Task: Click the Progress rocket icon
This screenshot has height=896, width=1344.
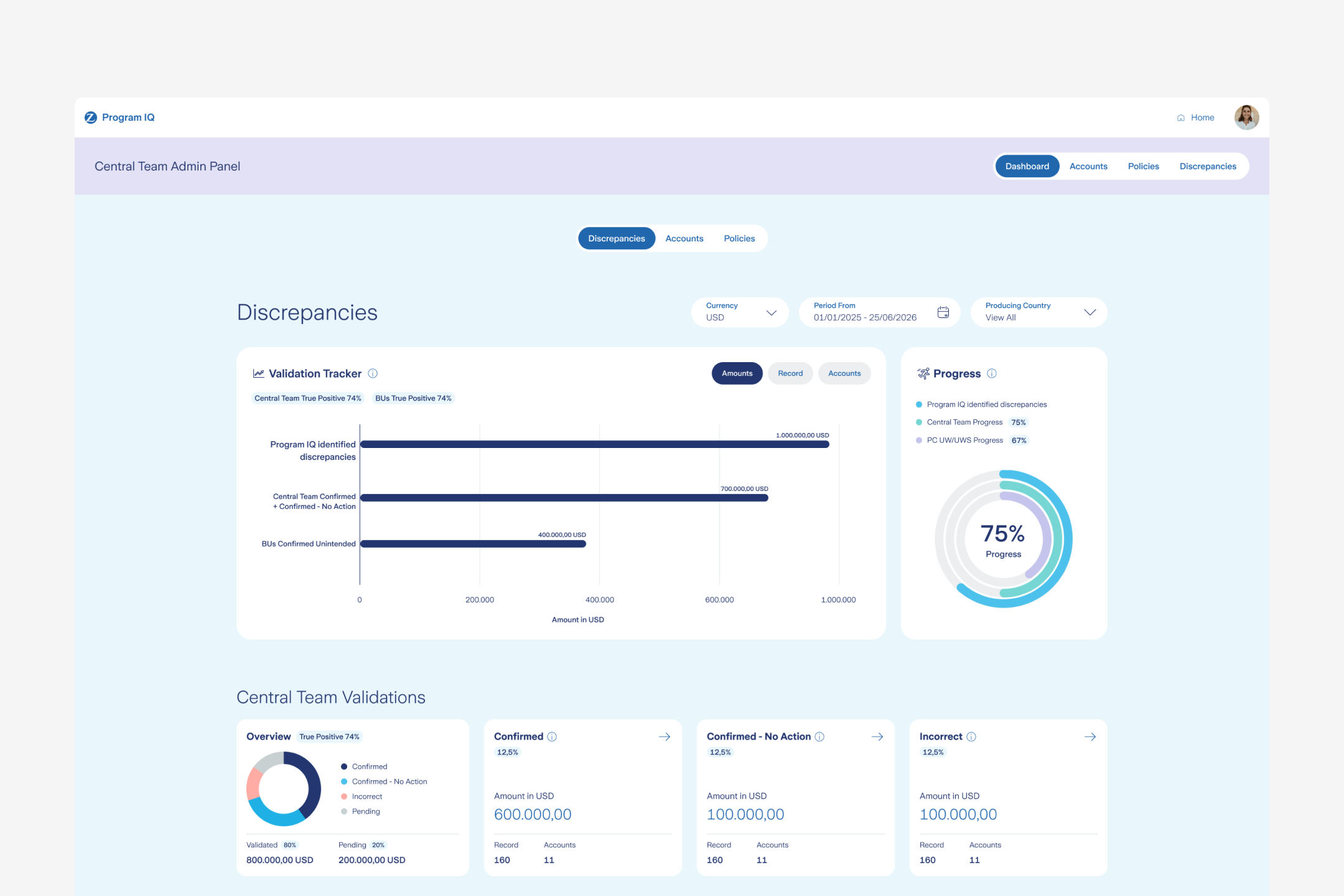Action: coord(923,373)
